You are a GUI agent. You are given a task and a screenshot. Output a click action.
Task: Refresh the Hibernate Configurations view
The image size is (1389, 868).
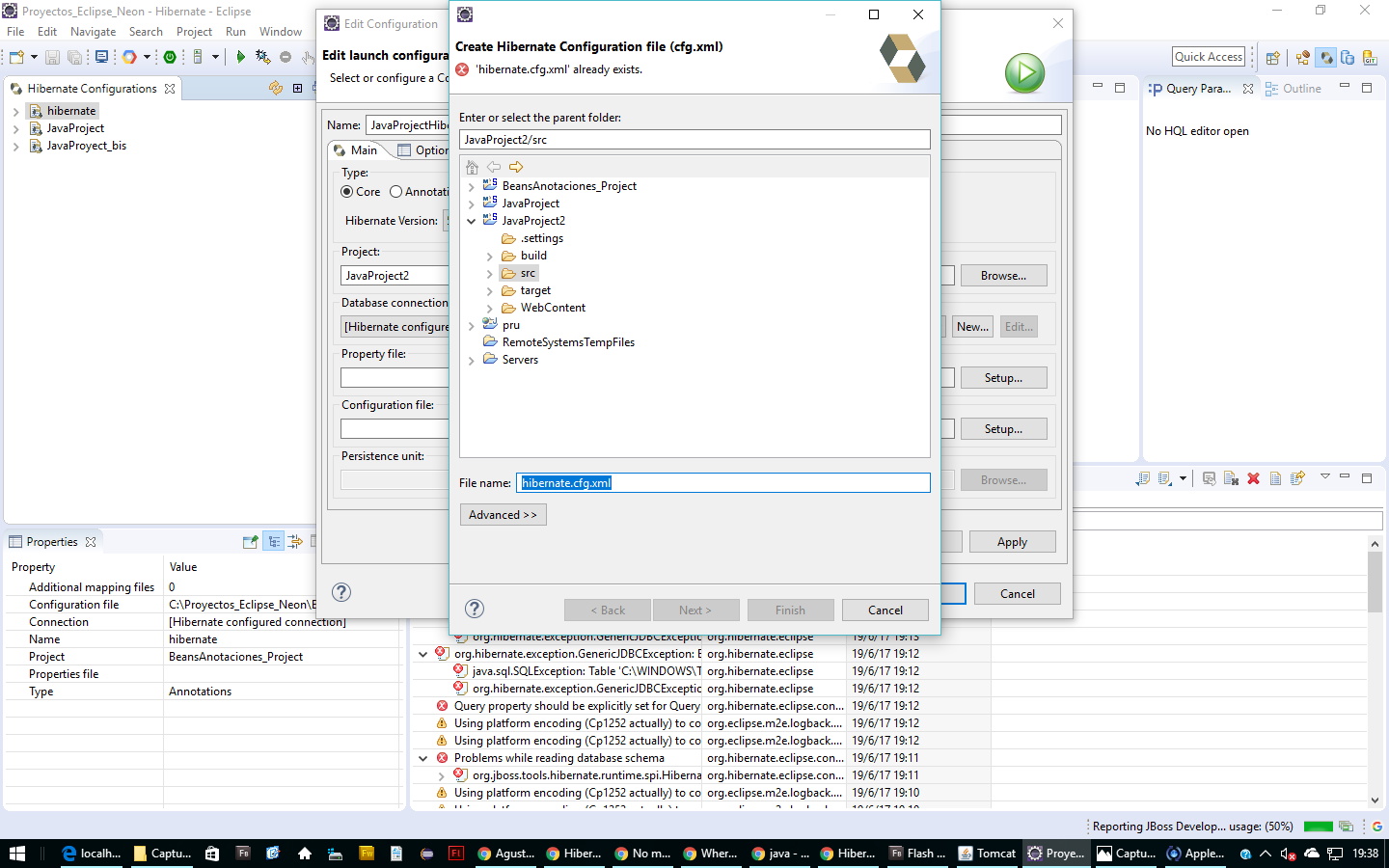[276, 88]
